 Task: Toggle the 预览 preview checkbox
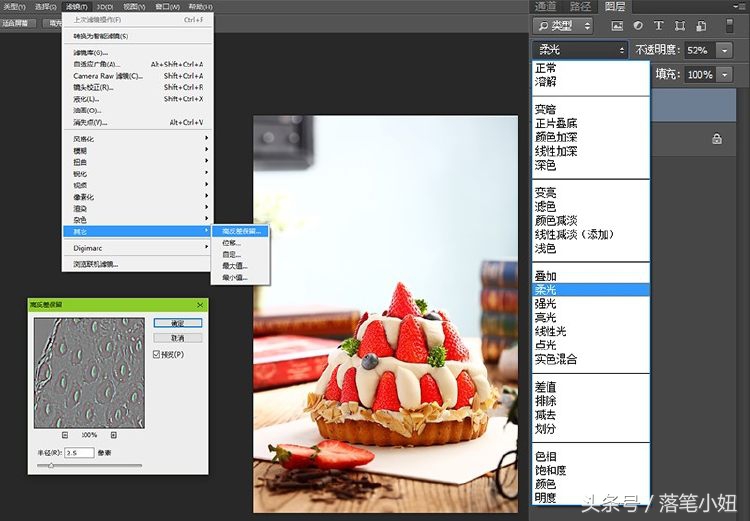tap(156, 354)
